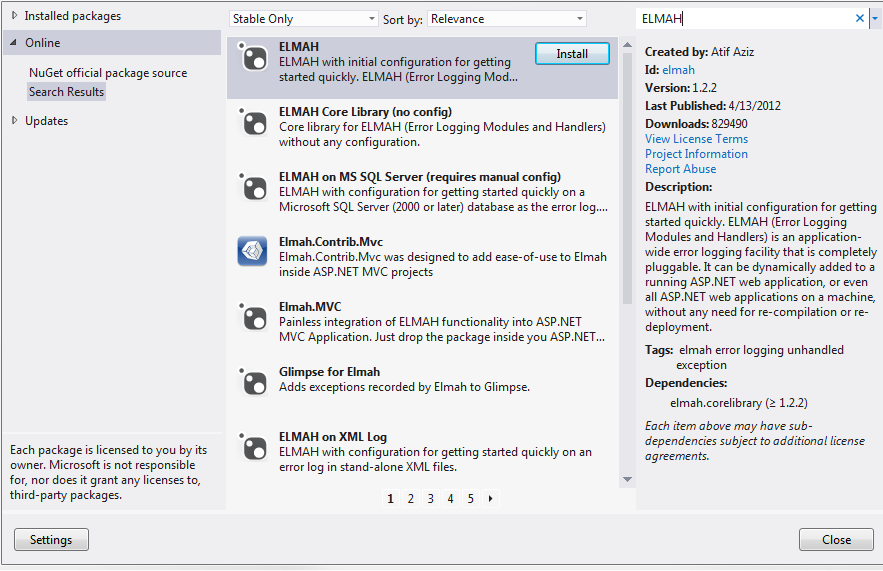The height and width of the screenshot is (571, 883).
Task: Click the Version: 1.2.2 text
Action: (680, 88)
